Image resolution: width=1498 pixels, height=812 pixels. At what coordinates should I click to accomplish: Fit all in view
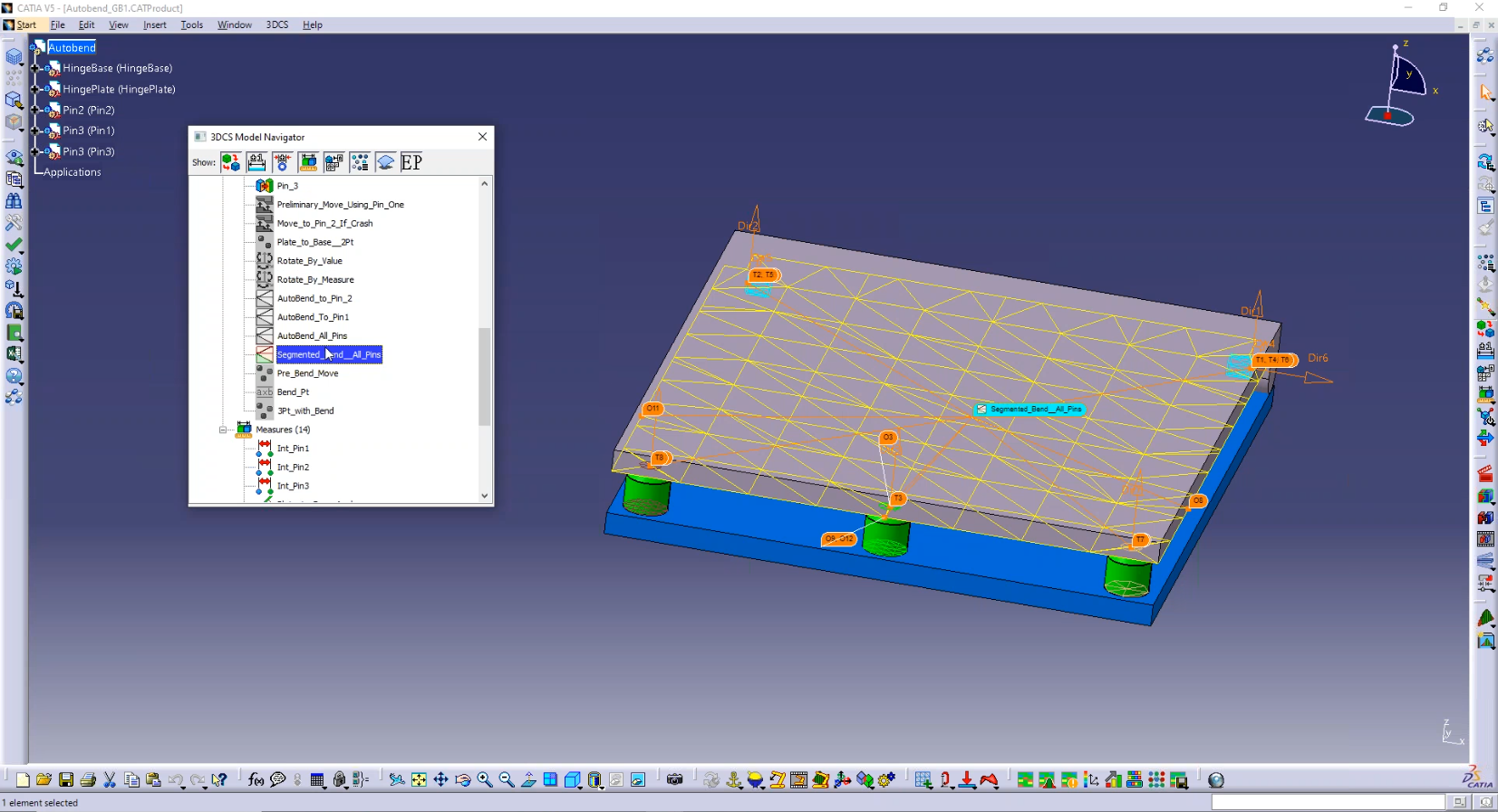419,779
